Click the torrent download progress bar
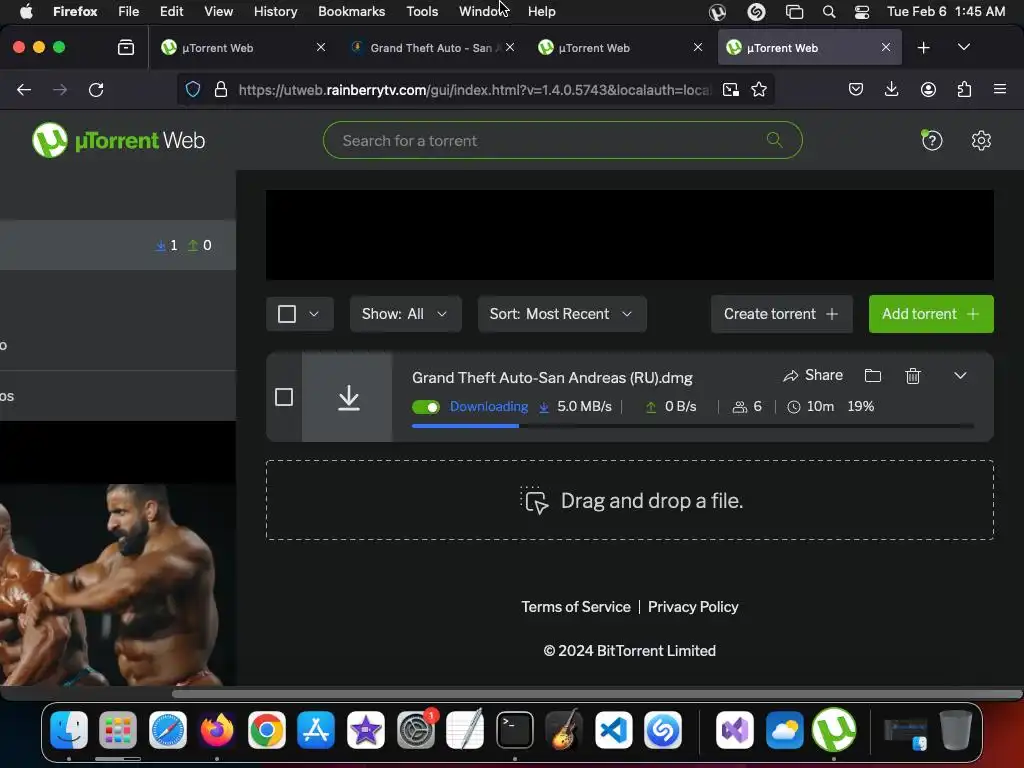This screenshot has height=768, width=1024. pos(692,426)
